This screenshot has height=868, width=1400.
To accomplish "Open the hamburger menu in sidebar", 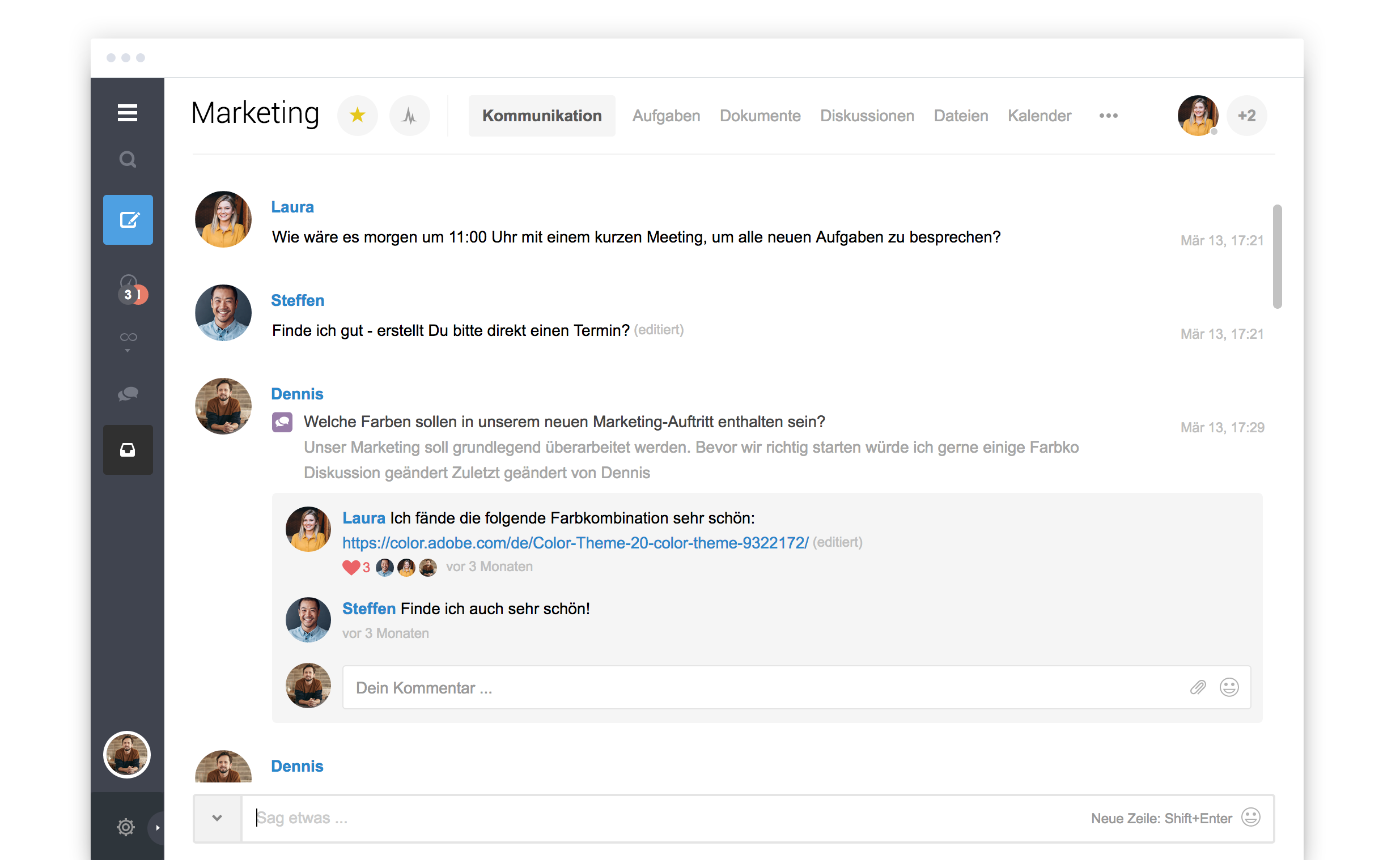I will click(127, 113).
